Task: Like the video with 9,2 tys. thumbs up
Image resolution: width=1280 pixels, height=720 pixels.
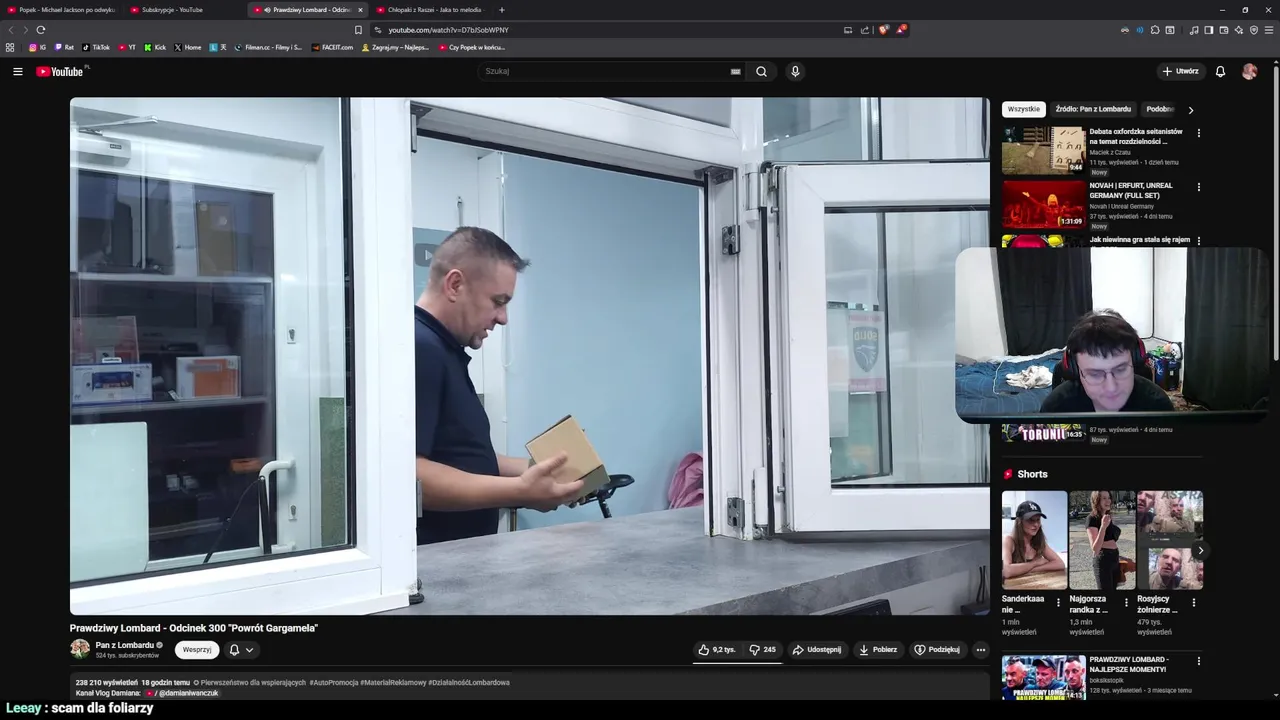Action: pyautogui.click(x=718, y=650)
